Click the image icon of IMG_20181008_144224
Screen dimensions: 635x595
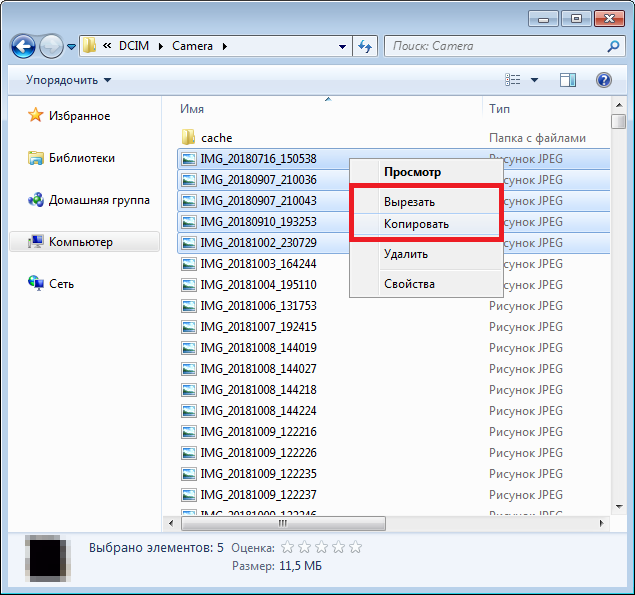[x=189, y=411]
